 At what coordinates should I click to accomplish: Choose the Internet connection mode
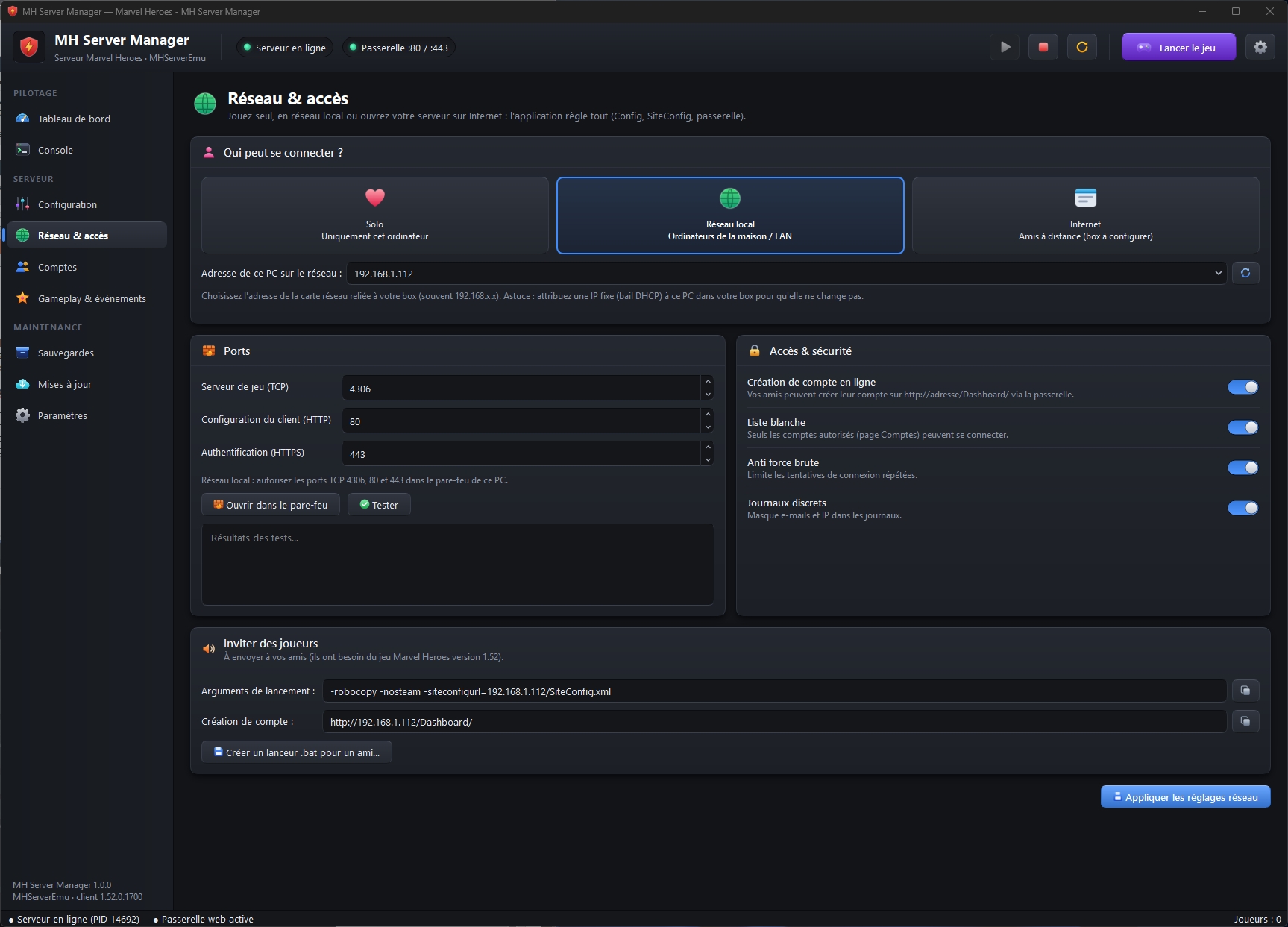[x=1085, y=216]
